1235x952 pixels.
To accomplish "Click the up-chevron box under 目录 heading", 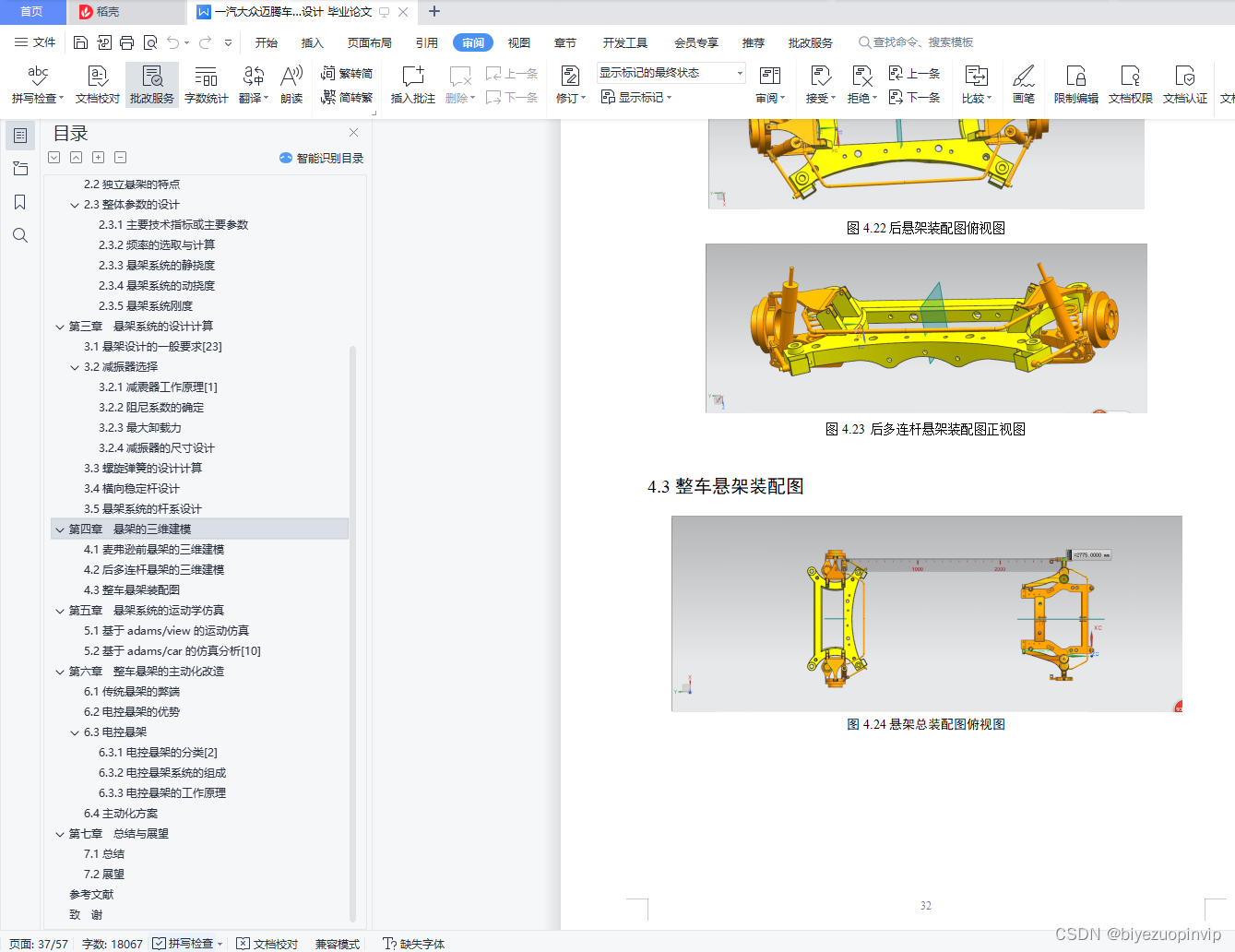I will [77, 158].
